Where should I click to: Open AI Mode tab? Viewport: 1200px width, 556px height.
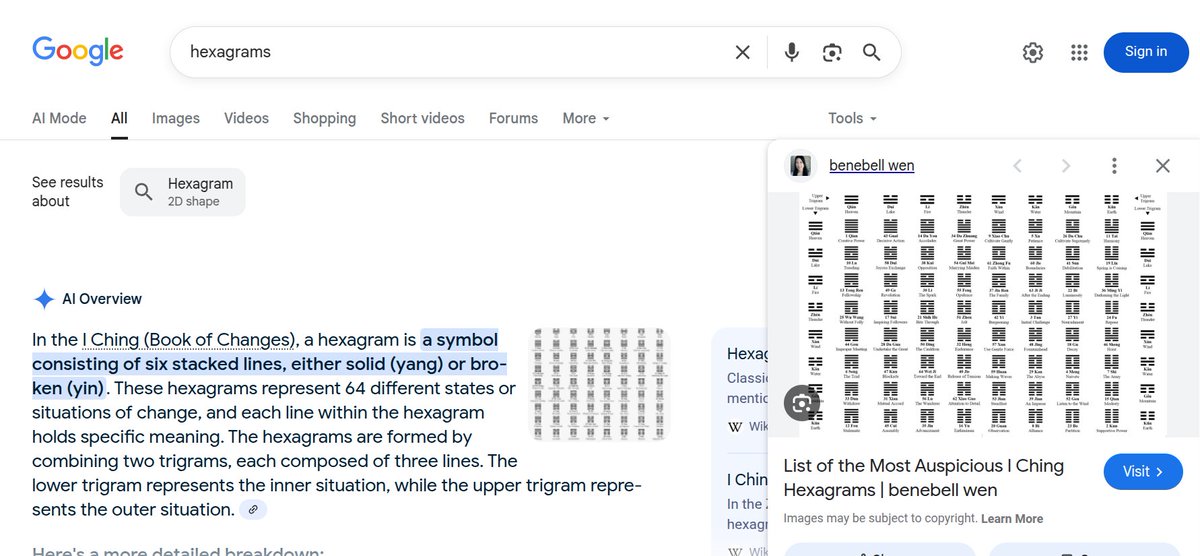click(59, 118)
